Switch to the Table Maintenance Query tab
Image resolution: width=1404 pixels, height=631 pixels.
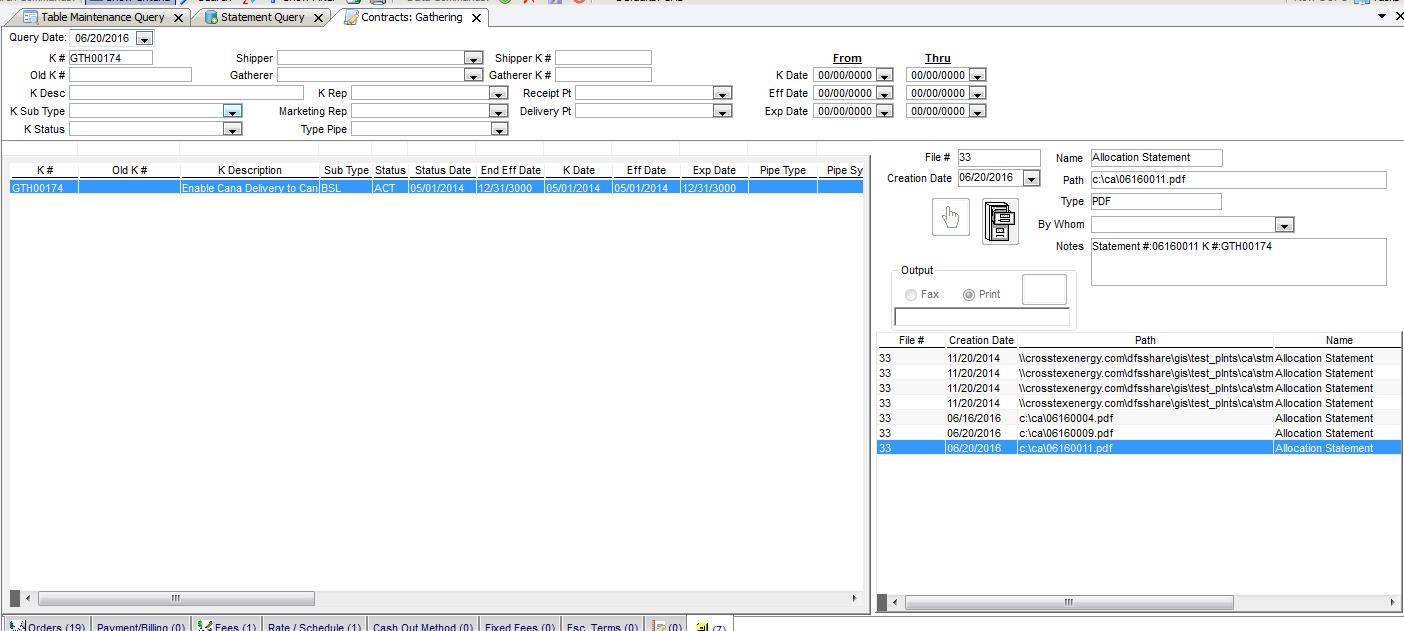coord(101,18)
